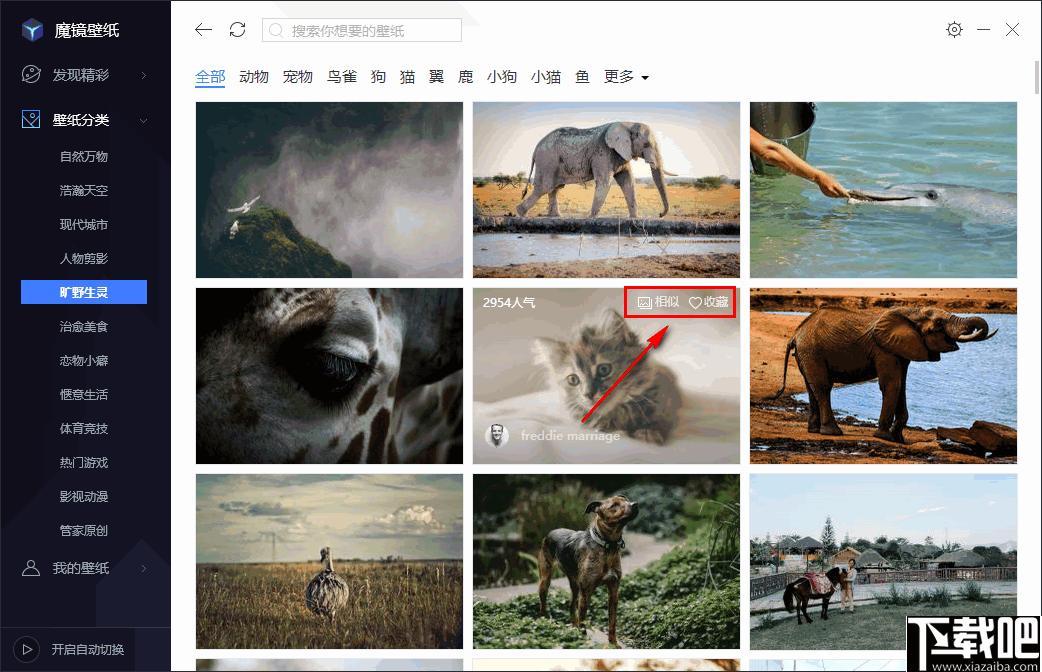Open the kitten wallpaper thumbnail
Screen dimensions: 1042x672
point(606,376)
